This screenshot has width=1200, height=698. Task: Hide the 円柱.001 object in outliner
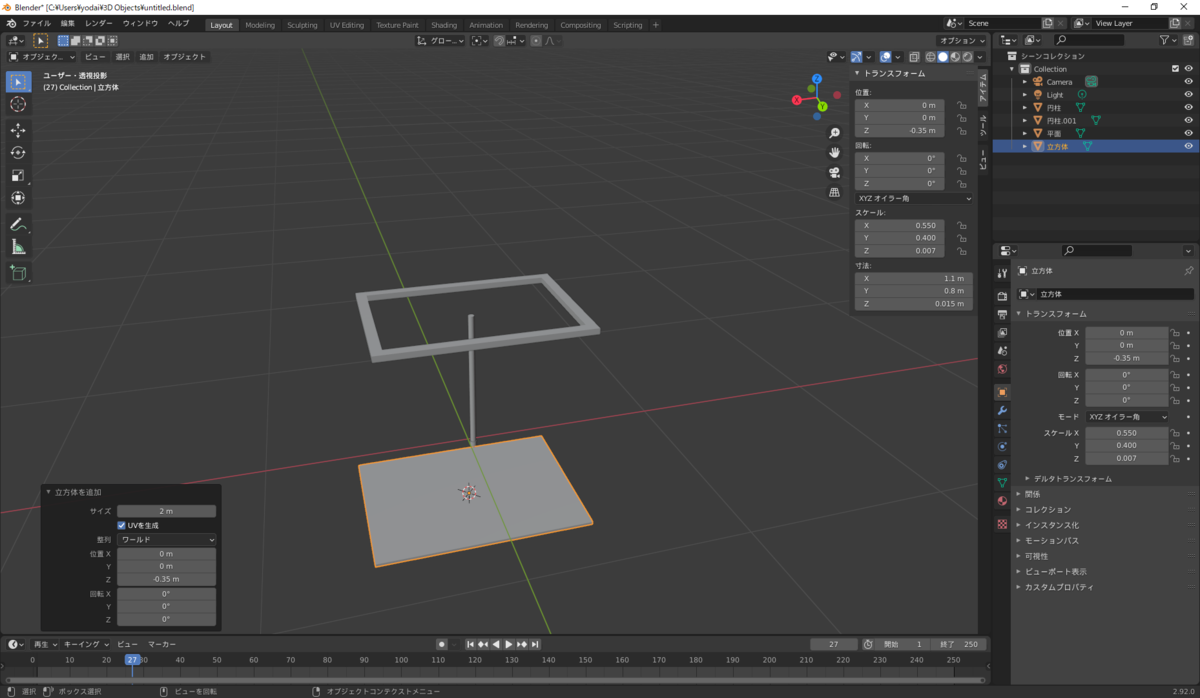(x=1188, y=120)
